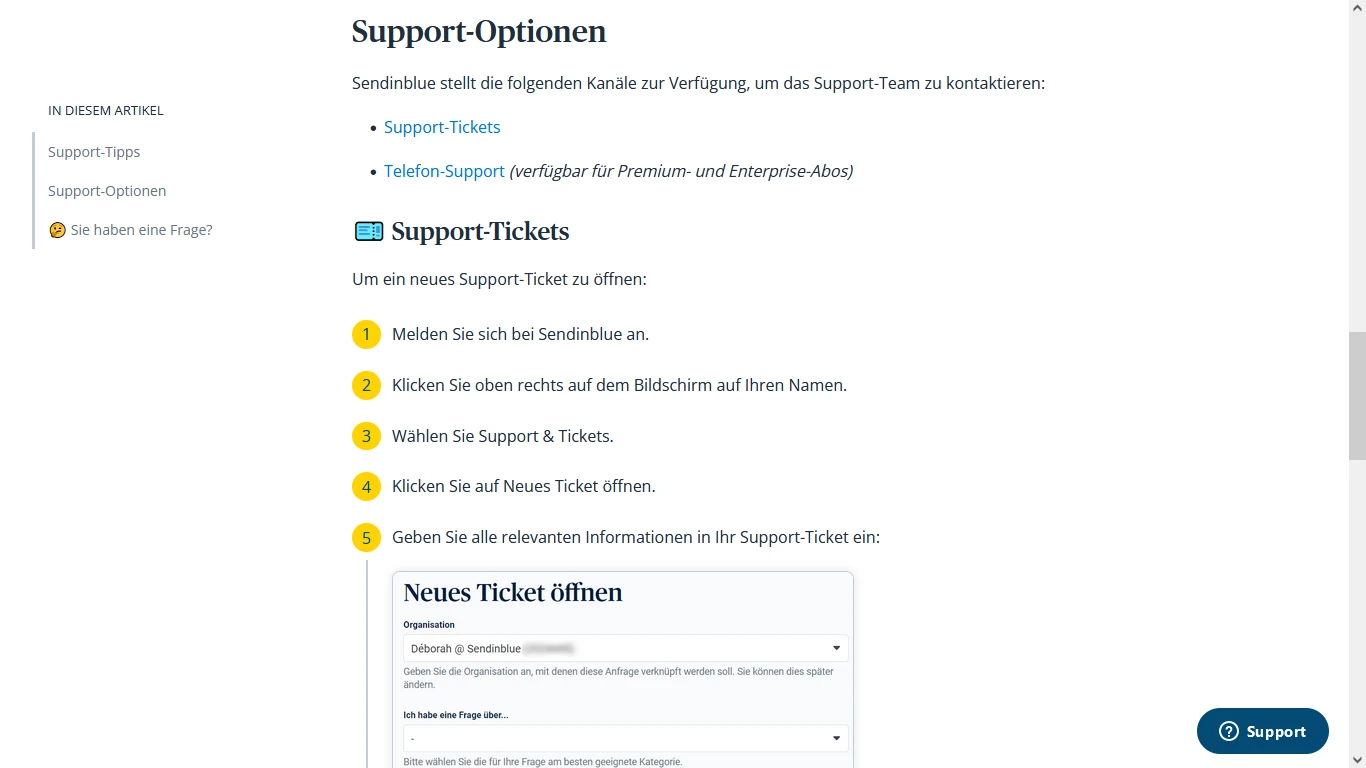Click the scrollbar down arrow
This screenshot has width=1366, height=768.
1357,759
